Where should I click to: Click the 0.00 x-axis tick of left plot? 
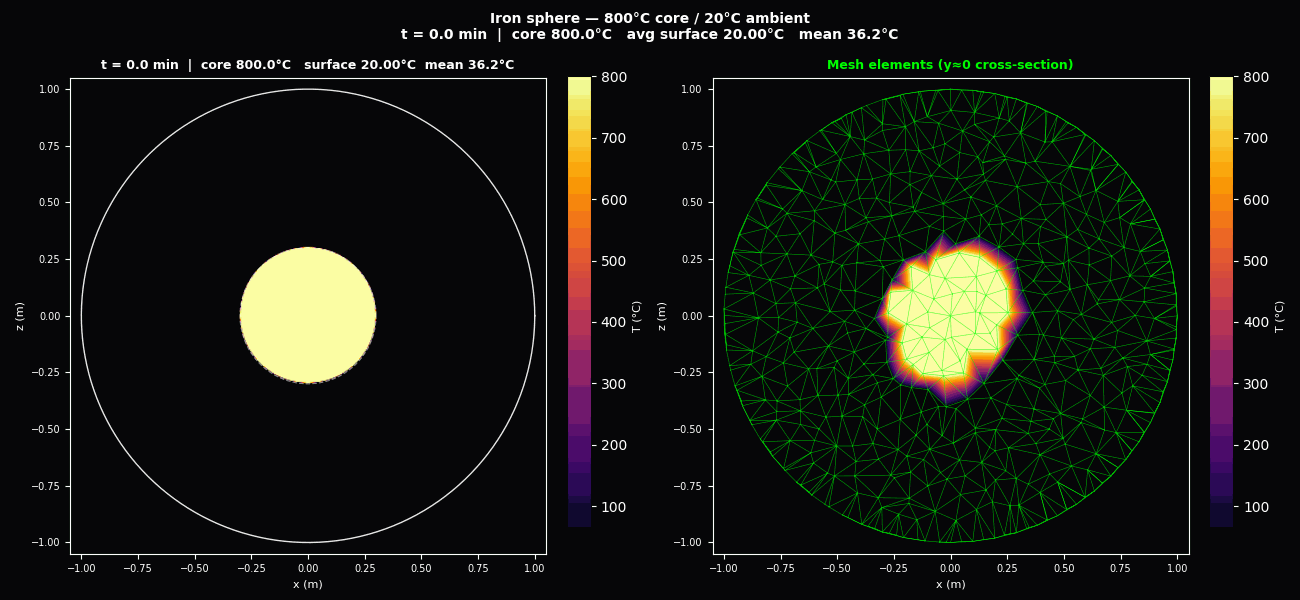(x=308, y=568)
